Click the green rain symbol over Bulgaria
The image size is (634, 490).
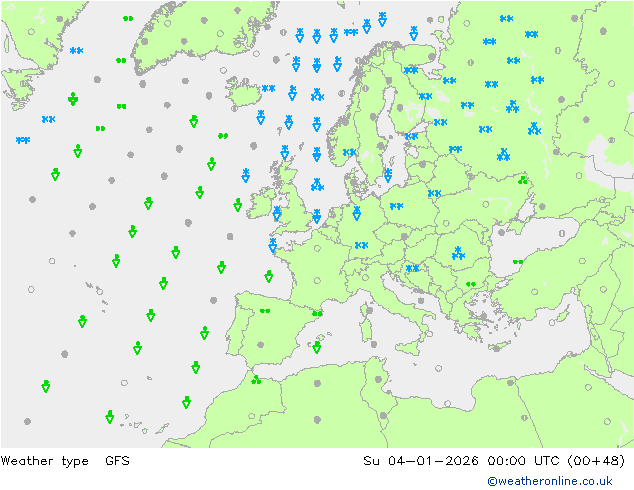471,284
